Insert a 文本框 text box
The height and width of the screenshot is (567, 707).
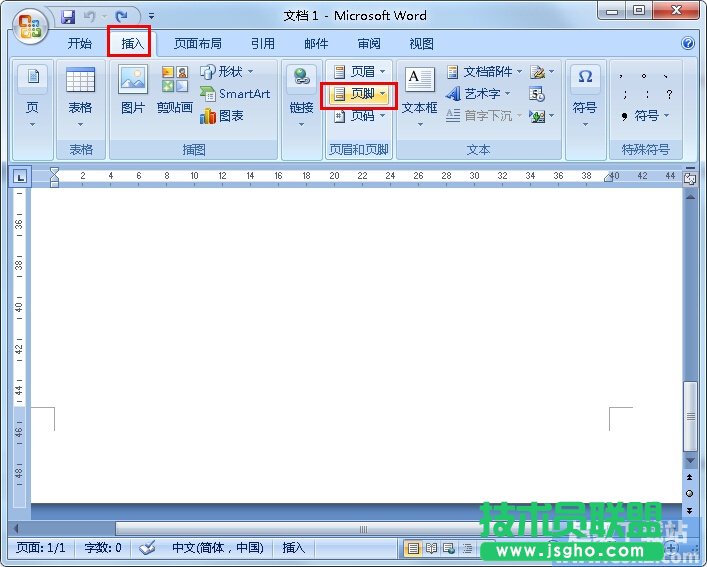419,96
